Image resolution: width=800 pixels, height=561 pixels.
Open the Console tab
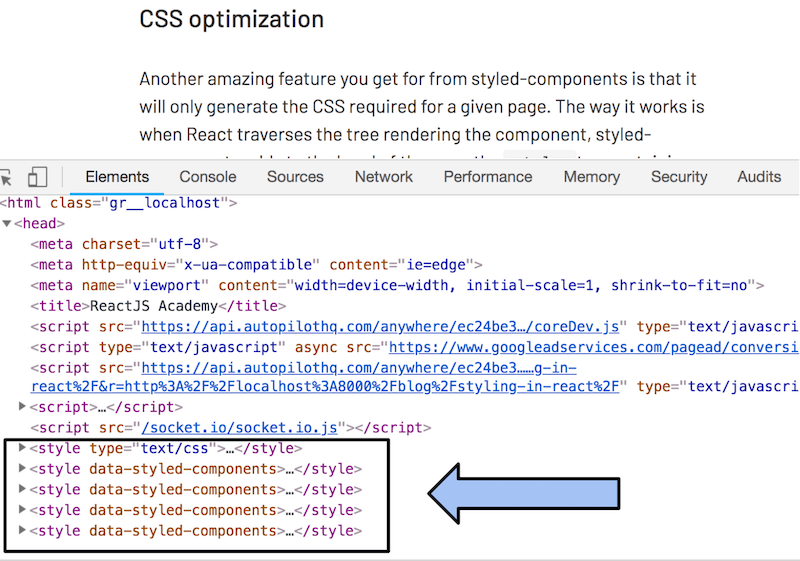208,177
